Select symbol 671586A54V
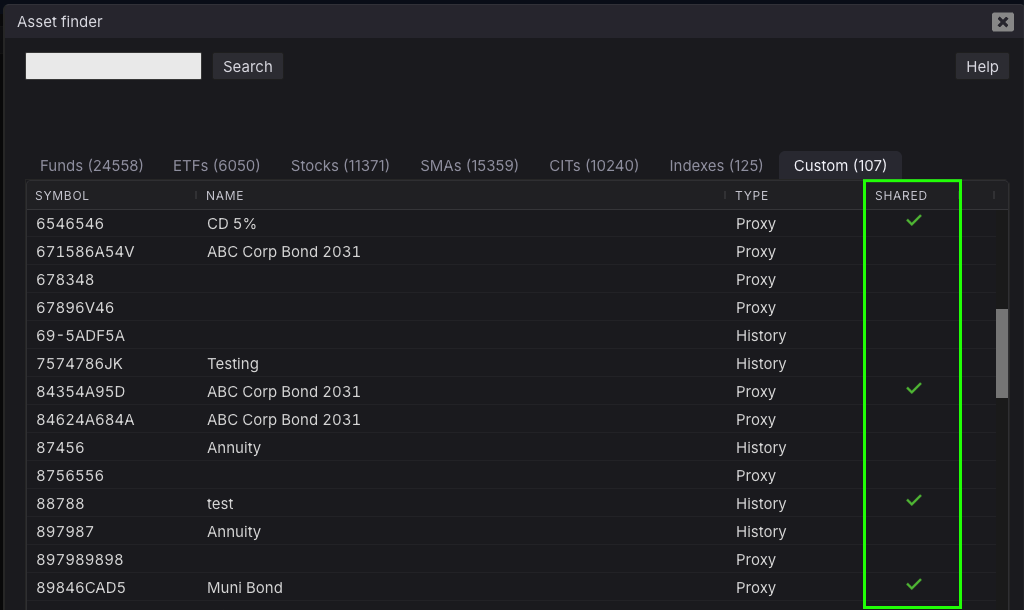Screen dimensions: 1024x610 [x=86, y=252]
